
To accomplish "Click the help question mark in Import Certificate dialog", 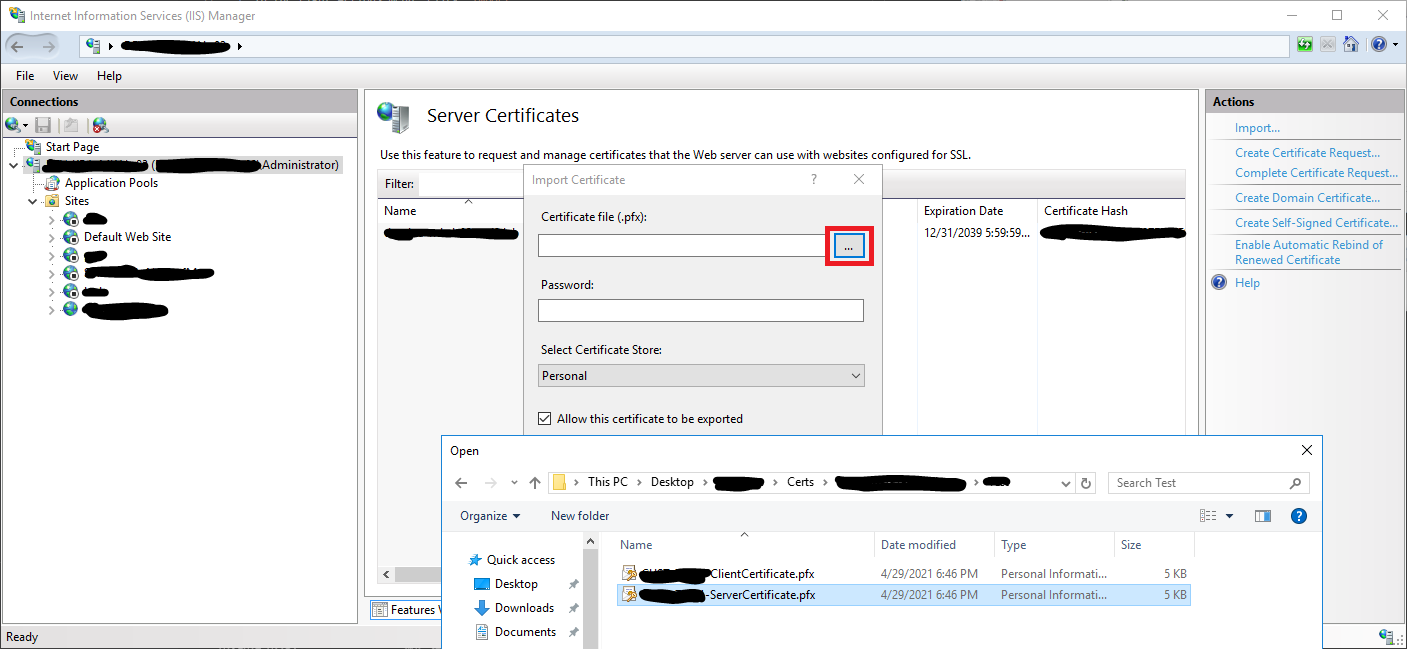I will point(814,180).
